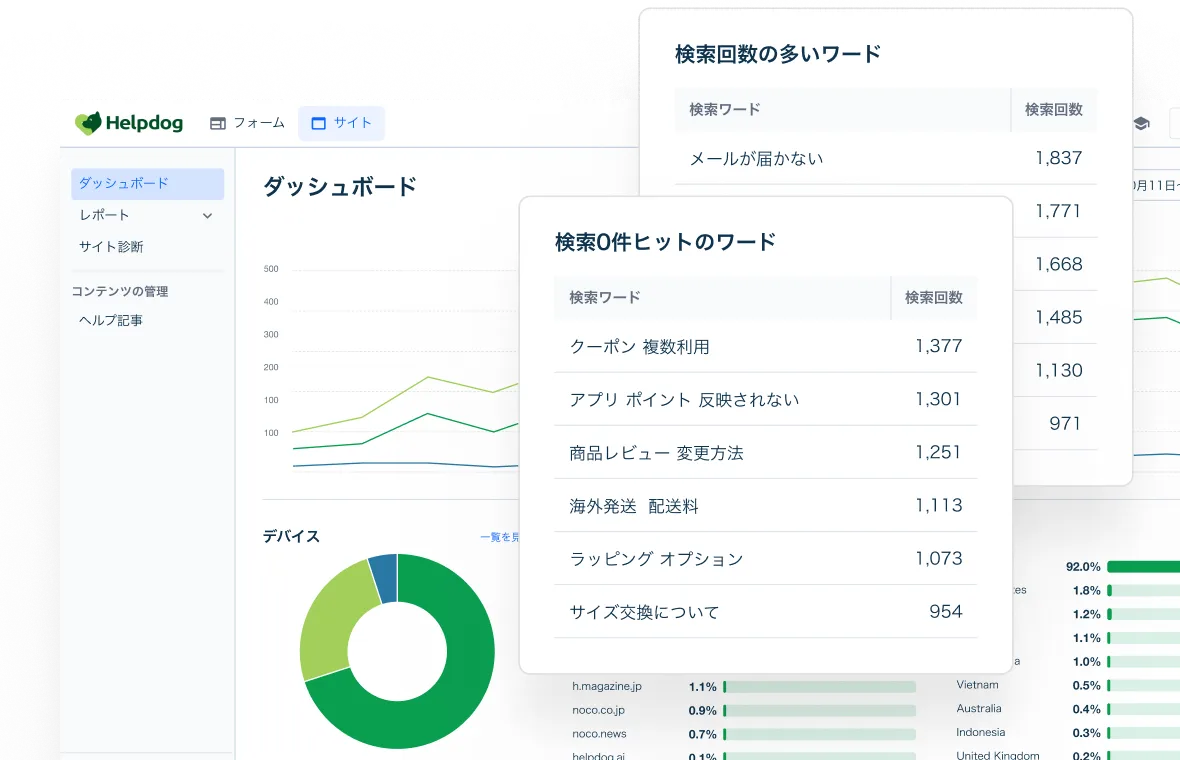Click the Helpdog dog logo icon

[89, 123]
